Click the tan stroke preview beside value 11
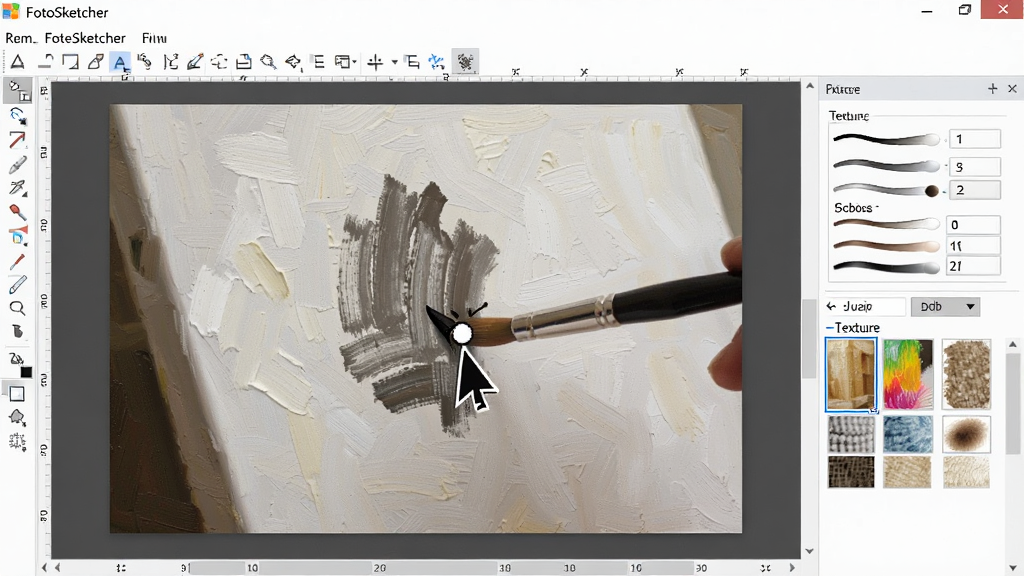 coord(887,246)
